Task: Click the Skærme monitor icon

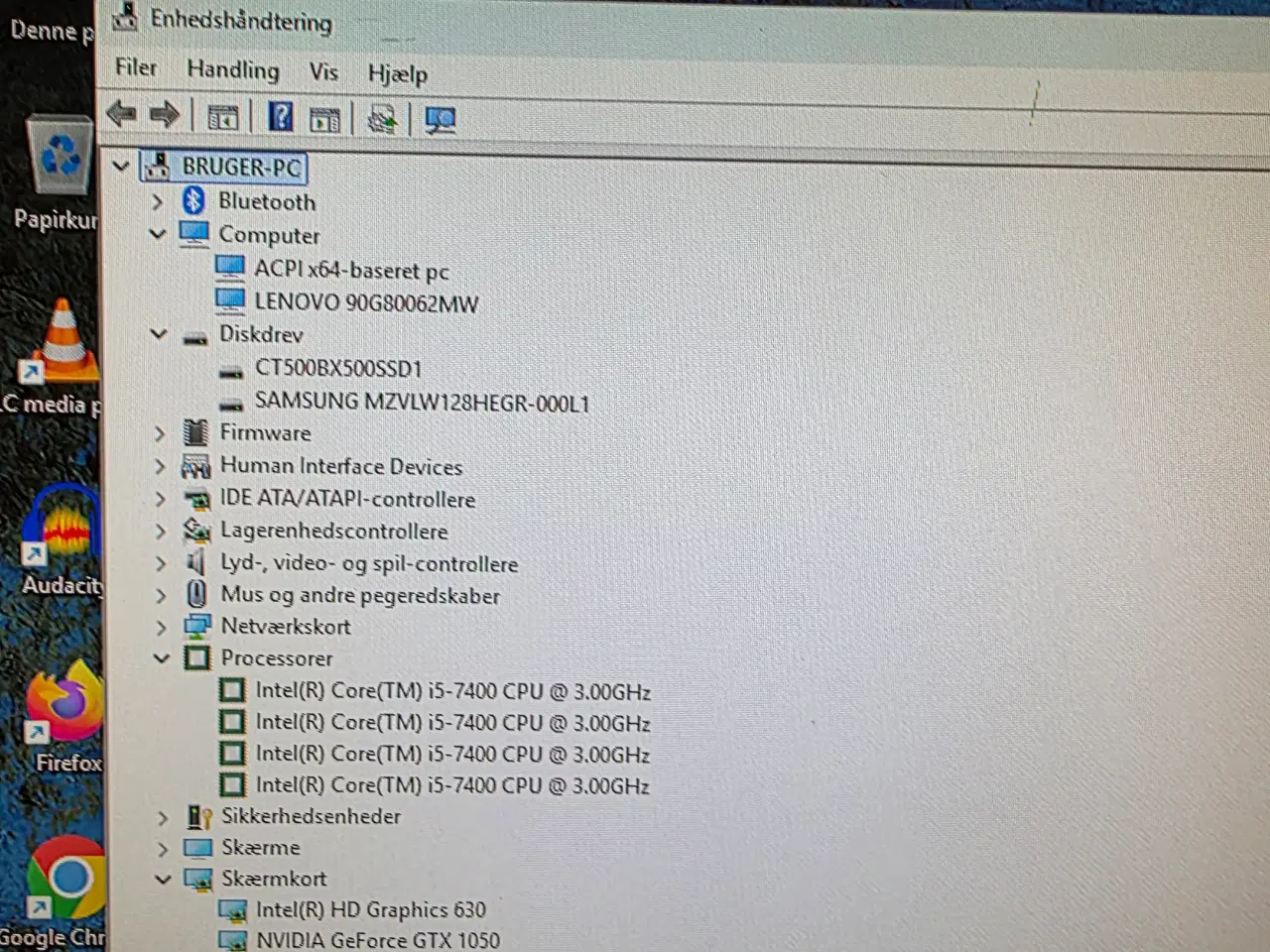Action: pos(198,848)
